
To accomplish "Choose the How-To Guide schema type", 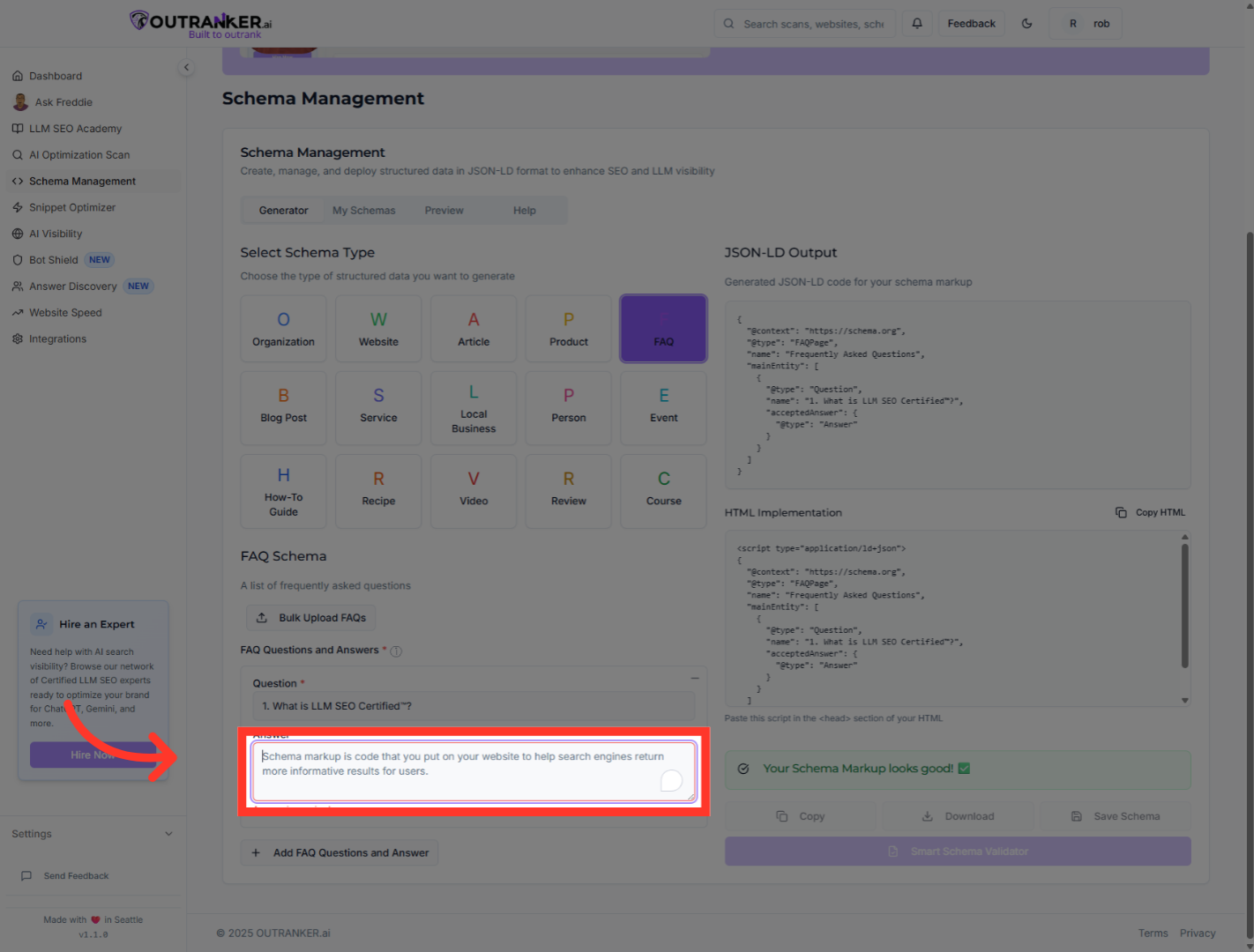I will [x=284, y=492].
